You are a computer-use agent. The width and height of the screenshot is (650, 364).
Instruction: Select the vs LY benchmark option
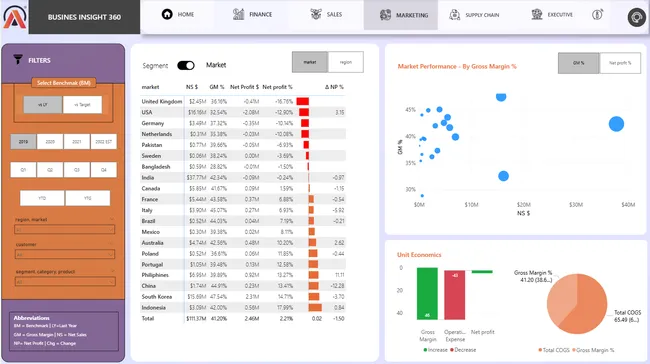click(x=43, y=104)
